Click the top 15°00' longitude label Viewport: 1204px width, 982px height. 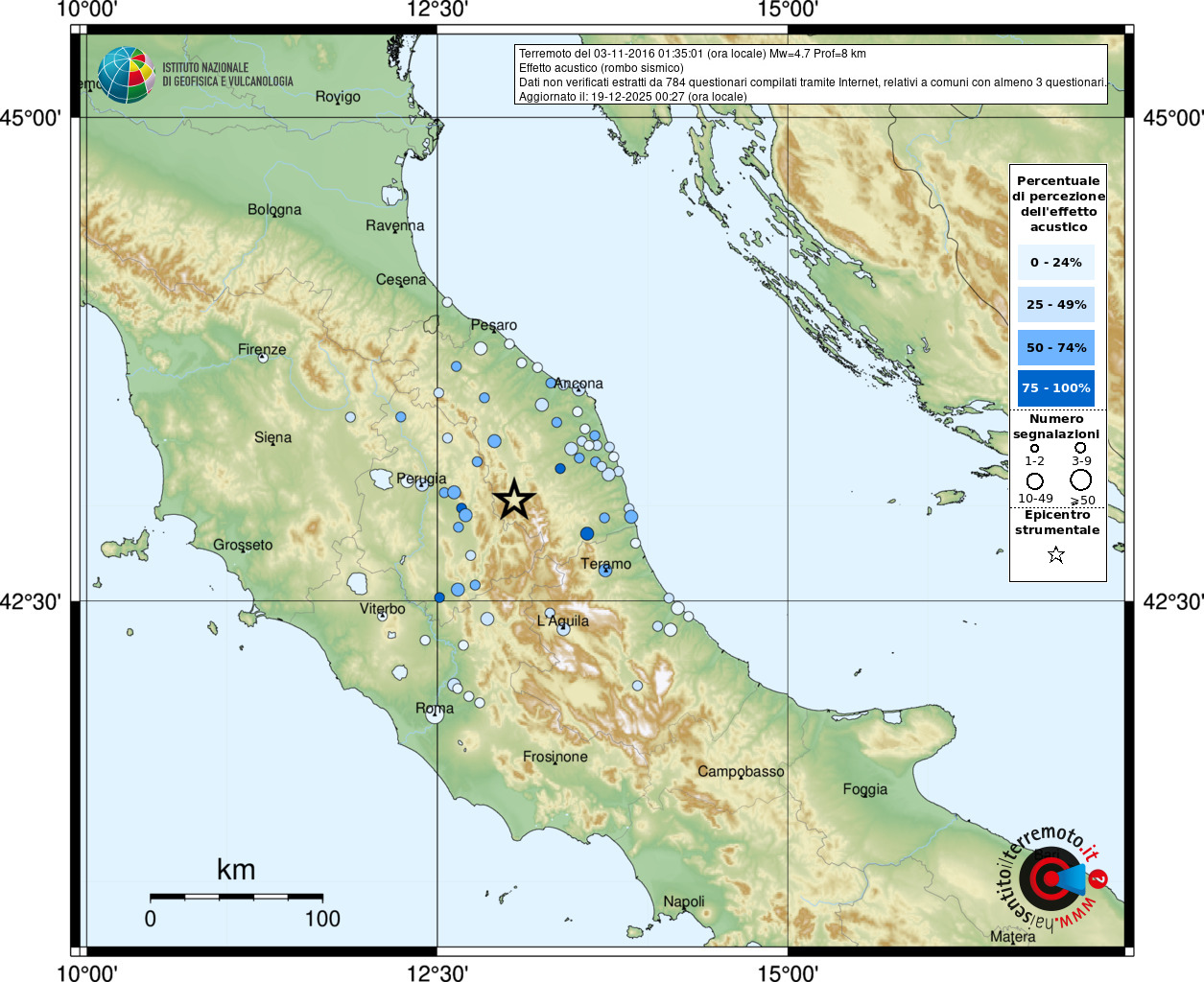[788, 10]
